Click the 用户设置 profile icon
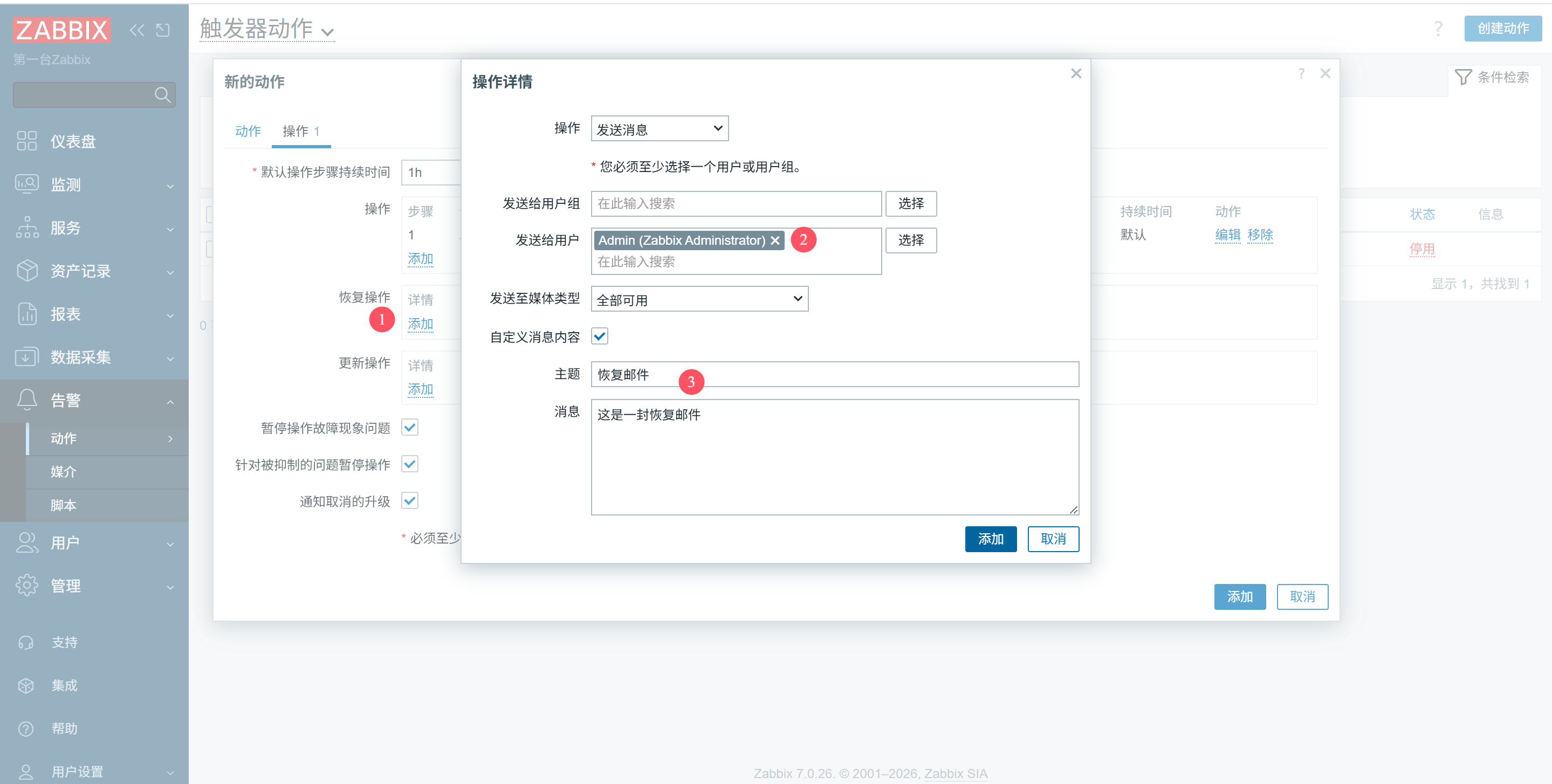 (x=26, y=772)
